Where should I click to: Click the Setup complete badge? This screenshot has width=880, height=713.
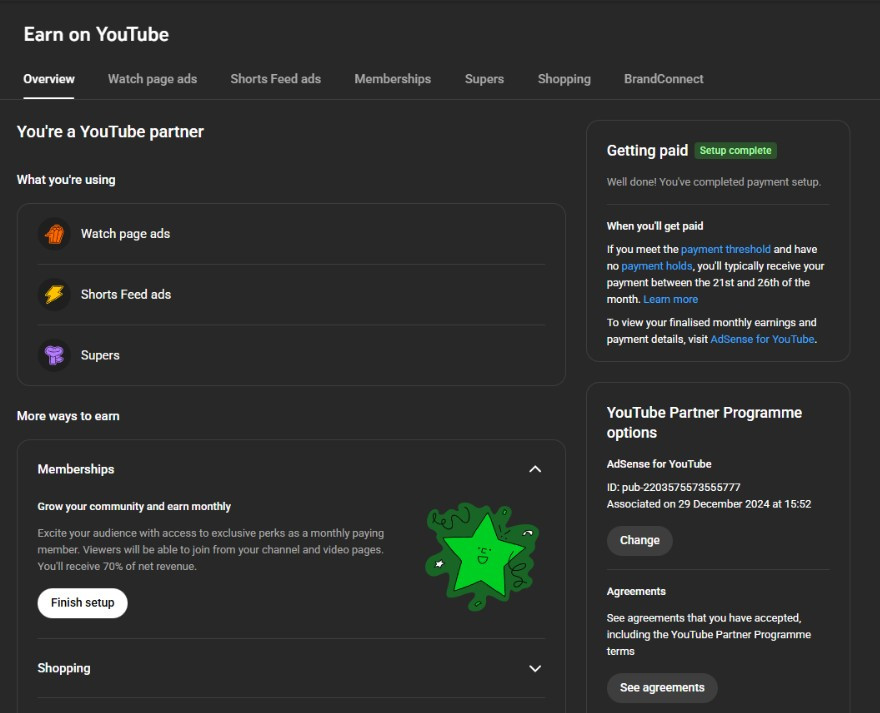(735, 150)
